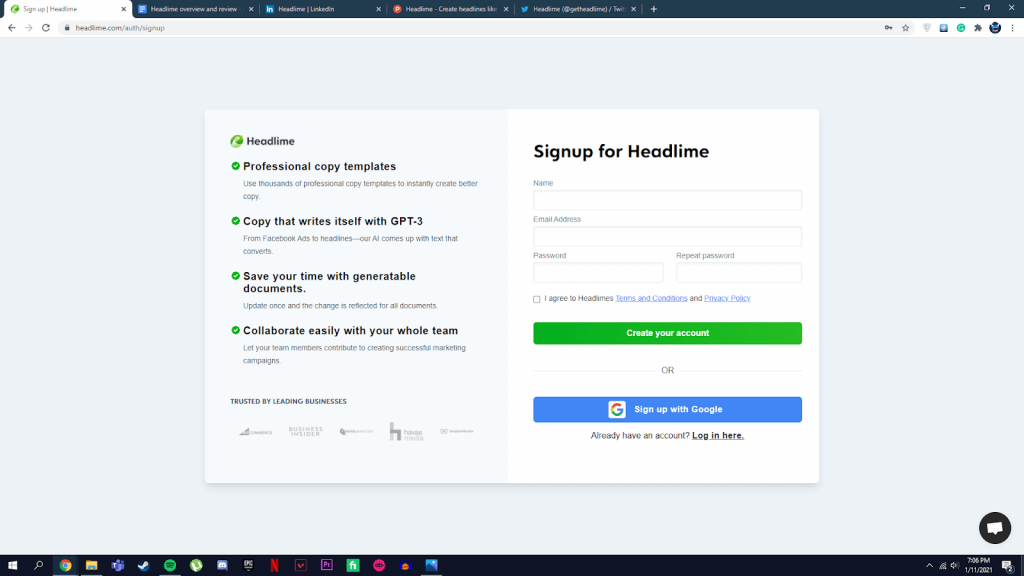
Task: Open Chrome's three-dot menu
Action: point(1012,28)
